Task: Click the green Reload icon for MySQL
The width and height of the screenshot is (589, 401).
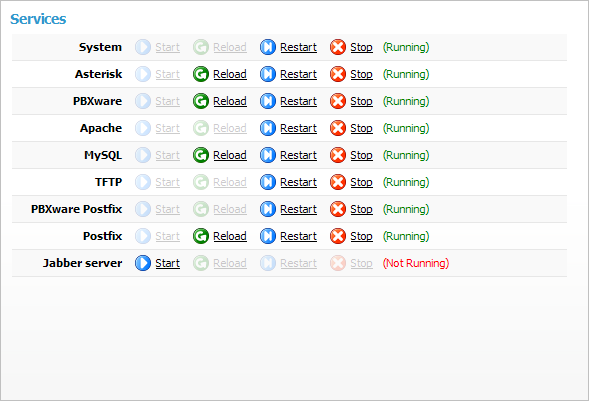Action: point(201,155)
